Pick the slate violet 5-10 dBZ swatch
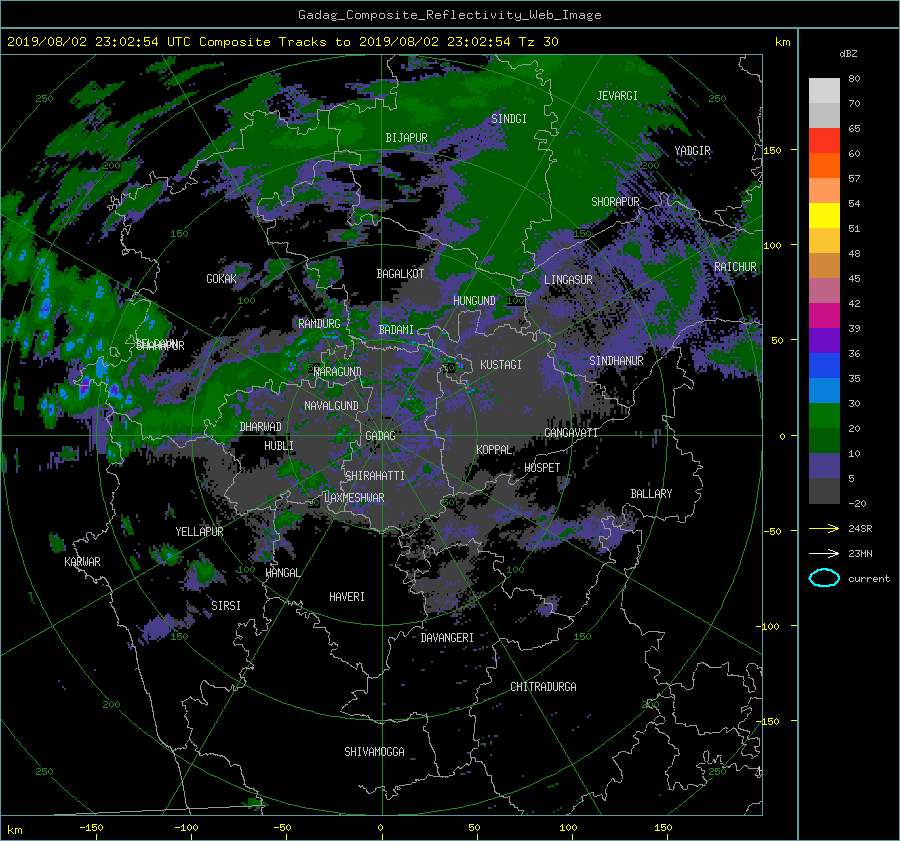The height and width of the screenshot is (841, 900). tap(824, 466)
